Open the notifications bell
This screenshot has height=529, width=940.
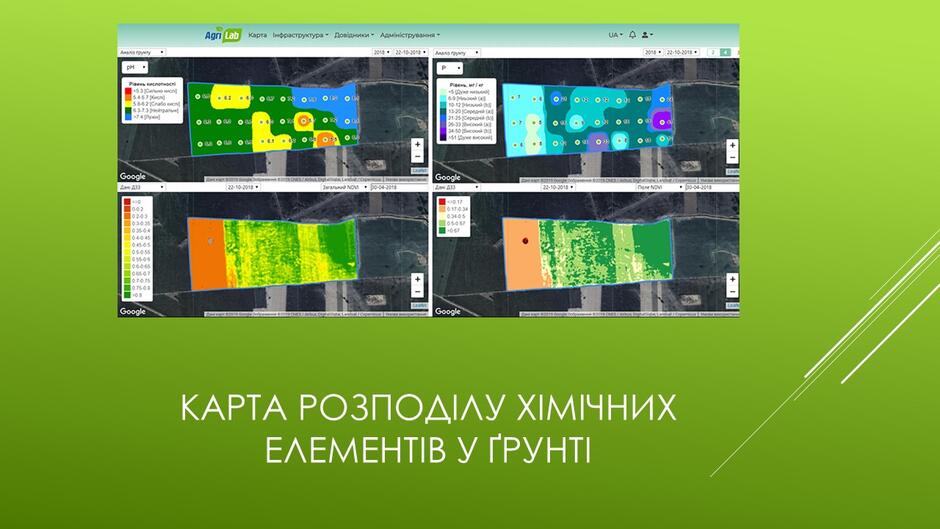pyautogui.click(x=632, y=35)
